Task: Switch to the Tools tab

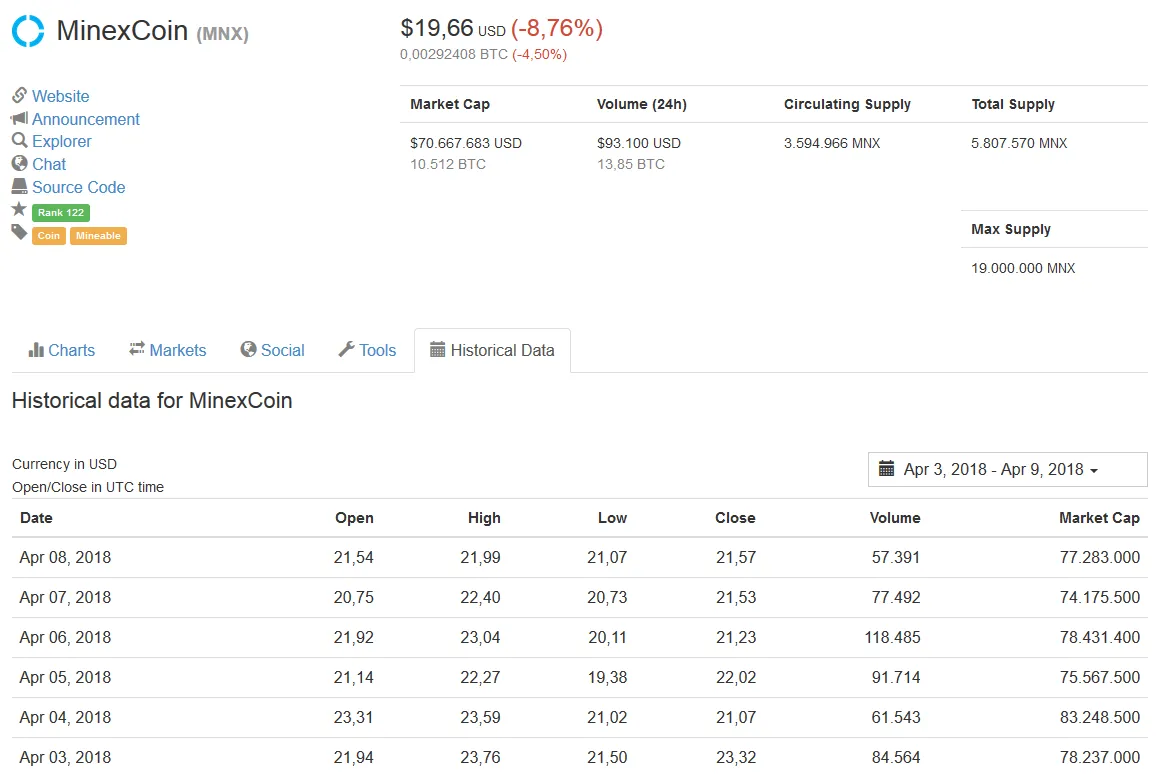Action: pyautogui.click(x=367, y=350)
